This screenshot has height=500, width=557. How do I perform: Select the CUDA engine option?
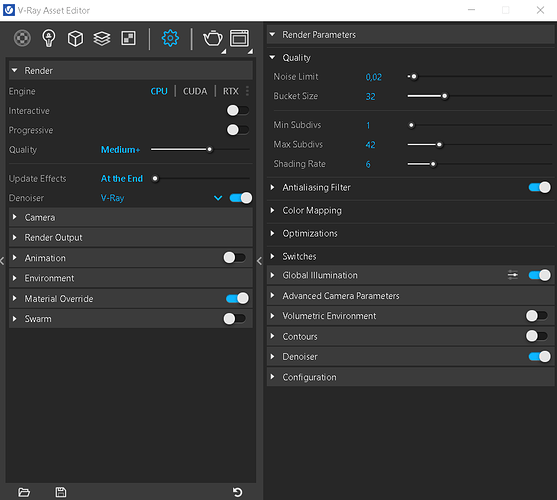(x=195, y=91)
